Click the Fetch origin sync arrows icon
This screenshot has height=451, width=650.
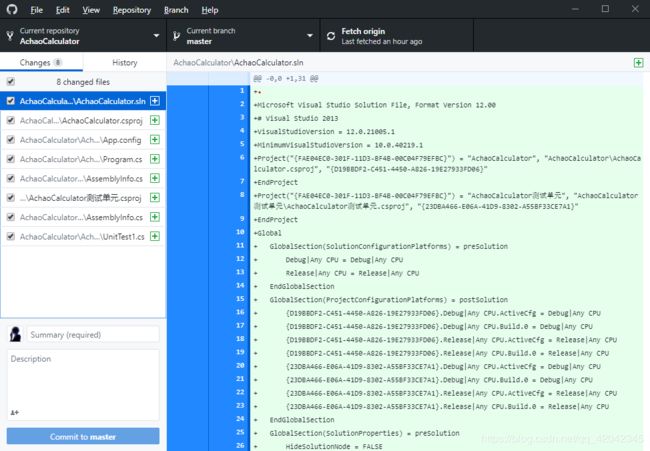331,36
